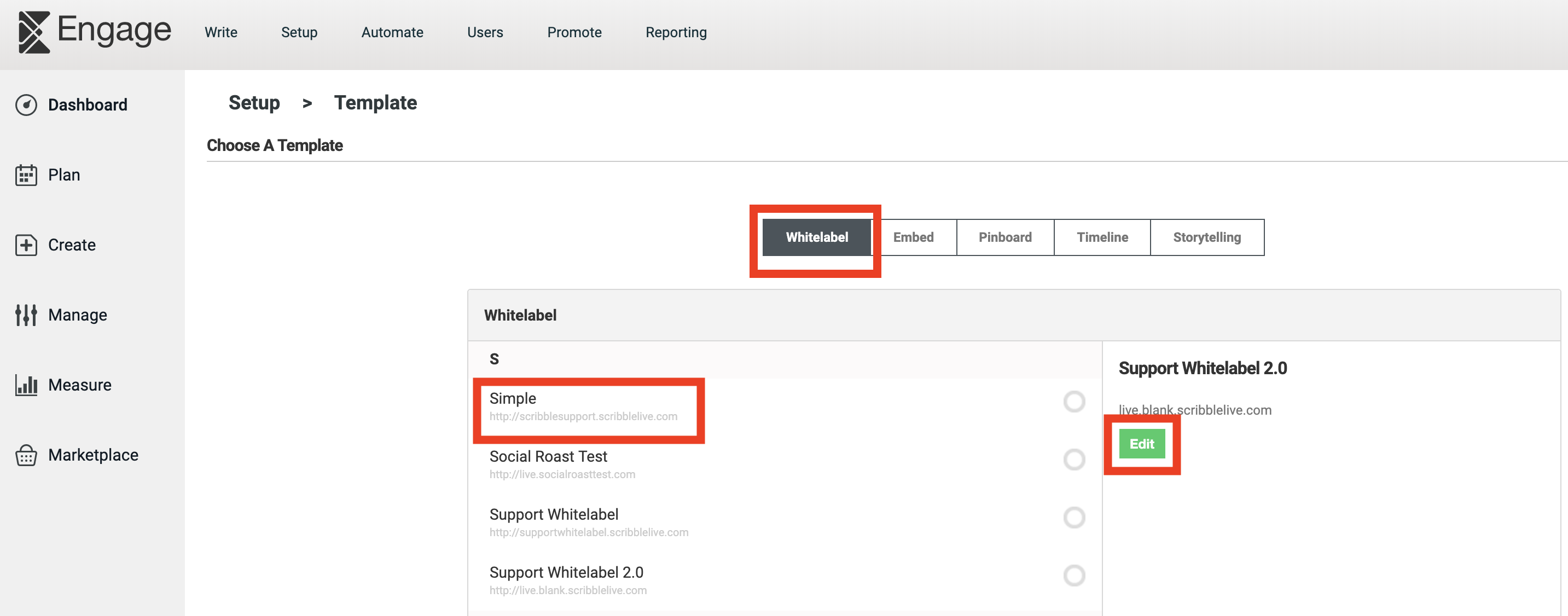This screenshot has width=1568, height=616.
Task: Click the S letter group header
Action: tap(785, 359)
